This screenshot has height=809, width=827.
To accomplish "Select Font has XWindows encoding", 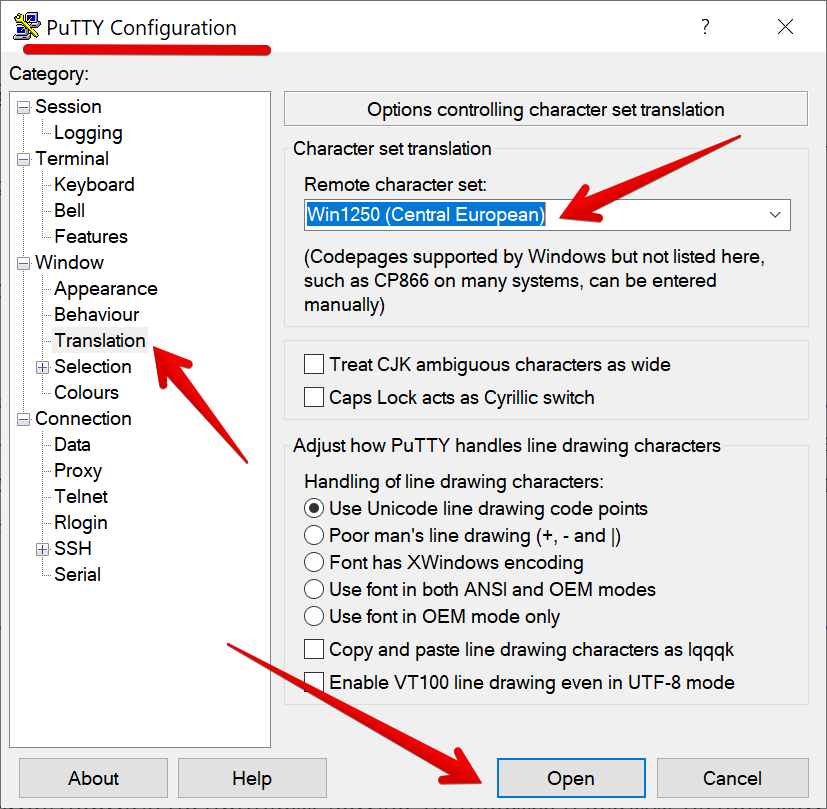I will (x=314, y=562).
